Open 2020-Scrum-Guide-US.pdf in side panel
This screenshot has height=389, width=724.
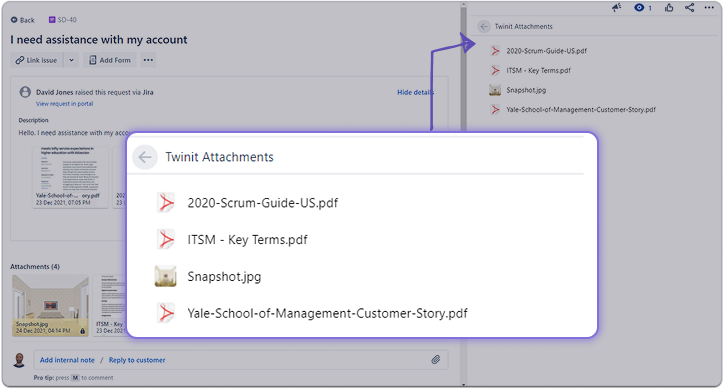coord(546,51)
